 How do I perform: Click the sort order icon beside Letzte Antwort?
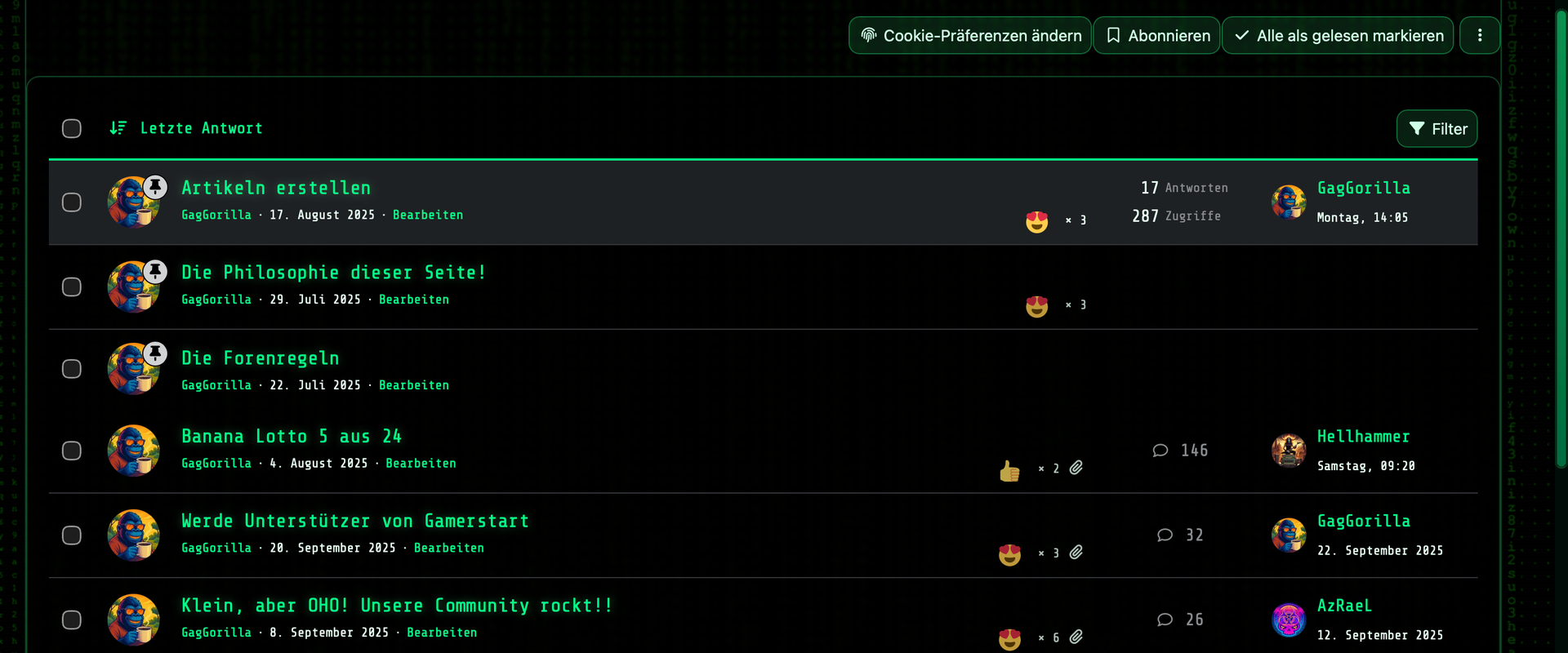pyautogui.click(x=118, y=128)
